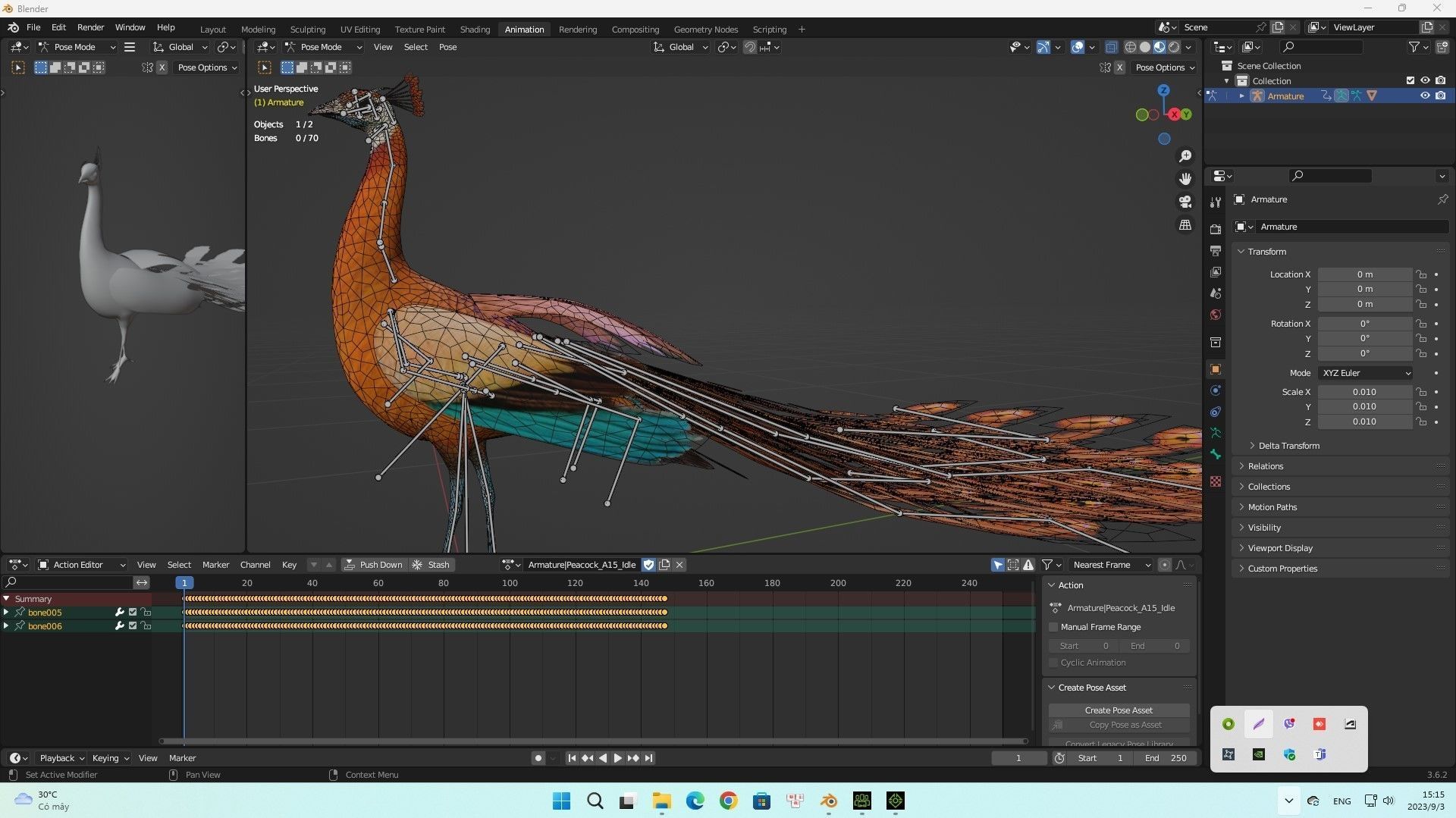Expand the Relations panel

[x=1264, y=466]
